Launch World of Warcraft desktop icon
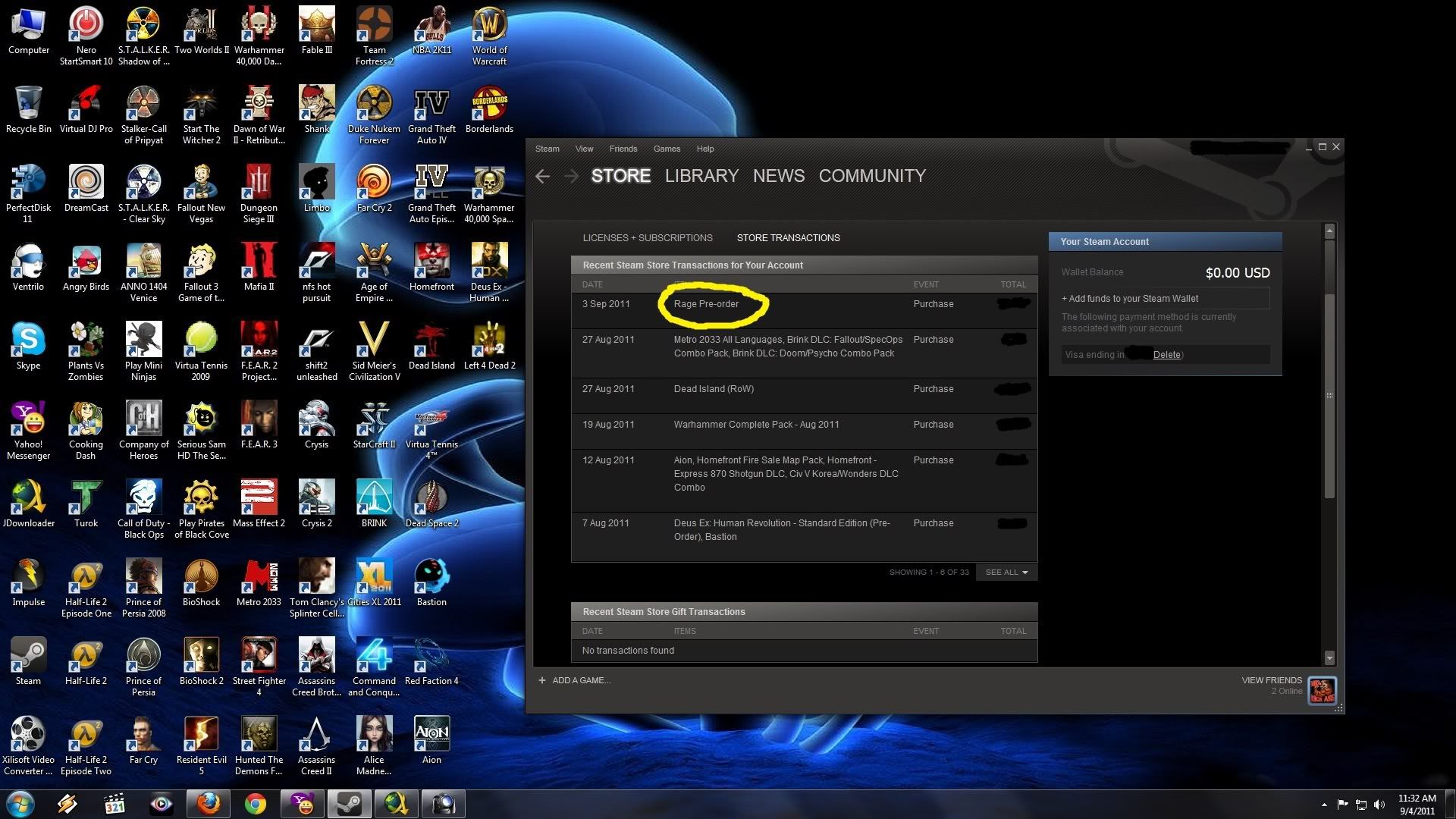1456x819 pixels. click(489, 35)
